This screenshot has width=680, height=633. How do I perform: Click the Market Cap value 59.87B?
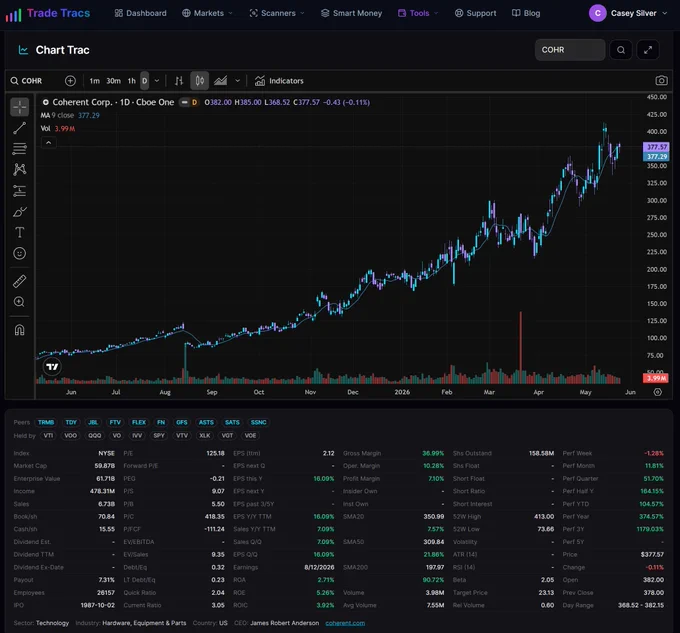(105, 466)
